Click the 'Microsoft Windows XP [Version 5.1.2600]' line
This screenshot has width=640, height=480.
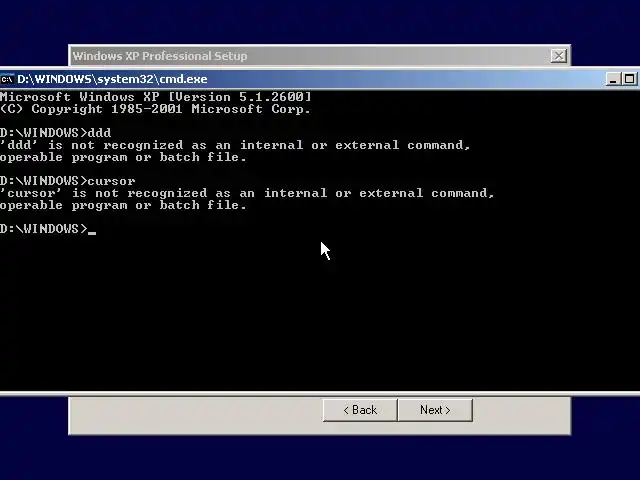tap(156, 97)
